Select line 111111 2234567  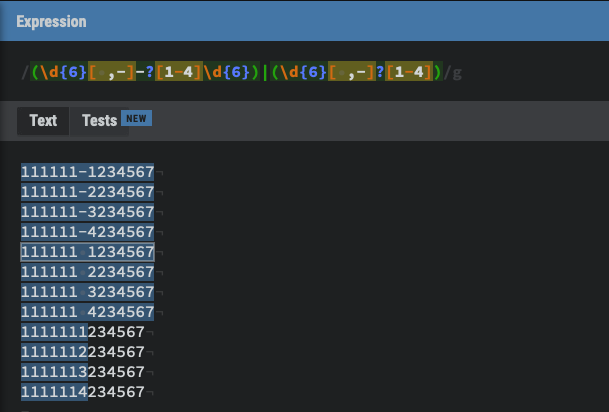click(87, 272)
